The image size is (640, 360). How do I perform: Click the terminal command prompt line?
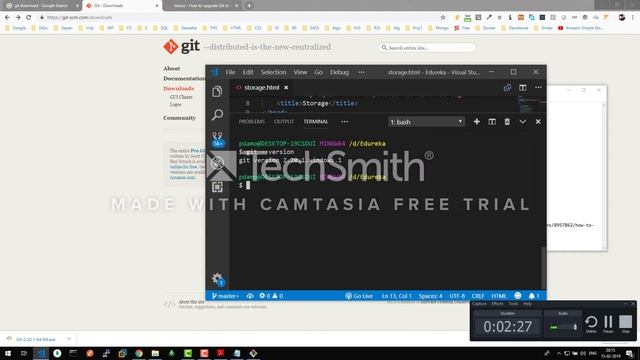pyautogui.click(x=244, y=186)
